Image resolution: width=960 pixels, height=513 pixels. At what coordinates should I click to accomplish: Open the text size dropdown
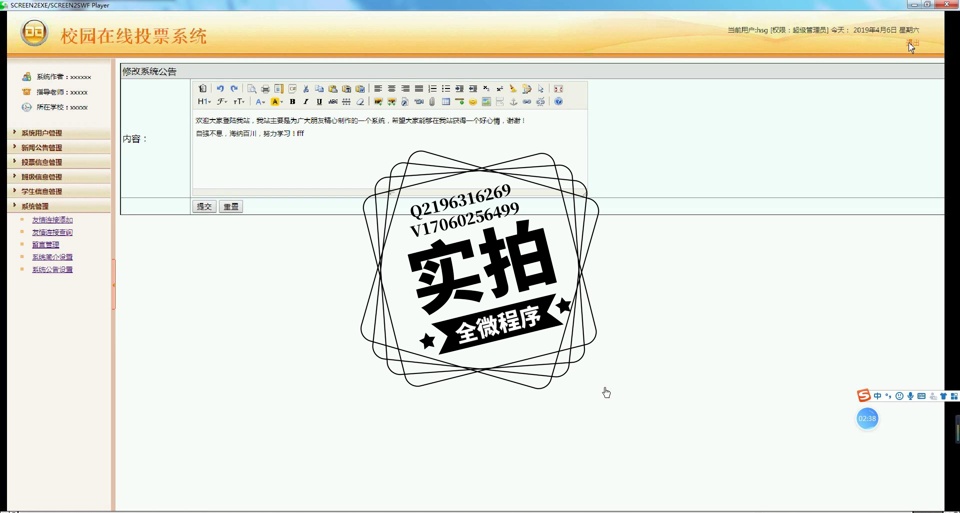pos(239,102)
